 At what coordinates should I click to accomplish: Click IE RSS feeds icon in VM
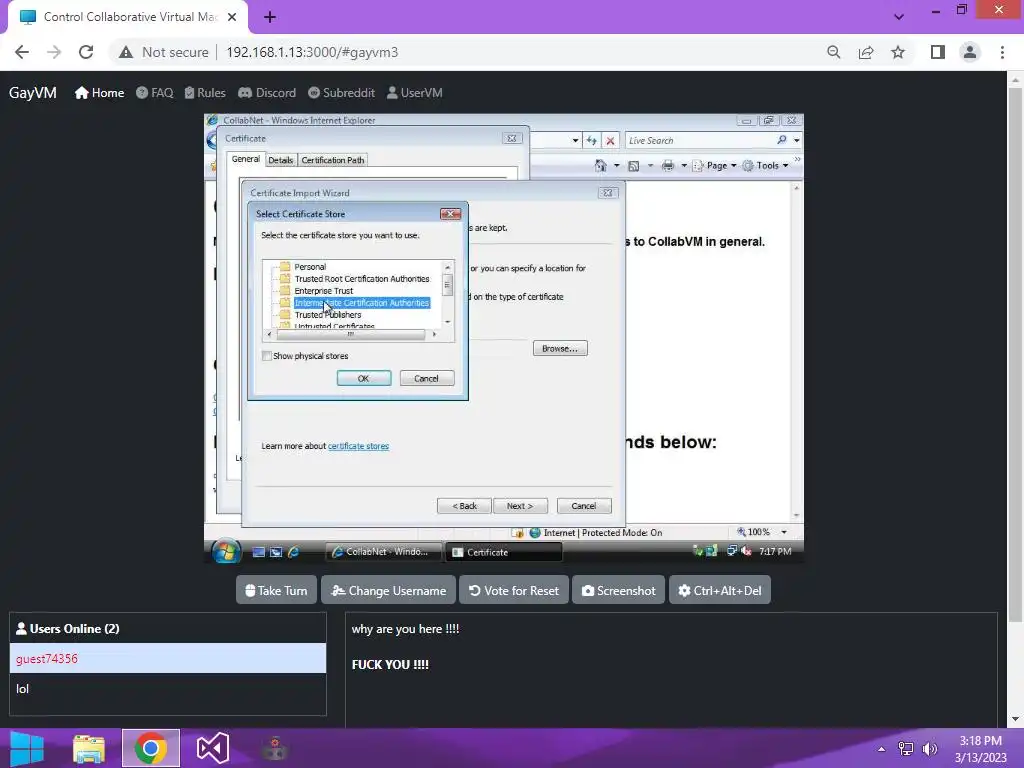point(633,166)
